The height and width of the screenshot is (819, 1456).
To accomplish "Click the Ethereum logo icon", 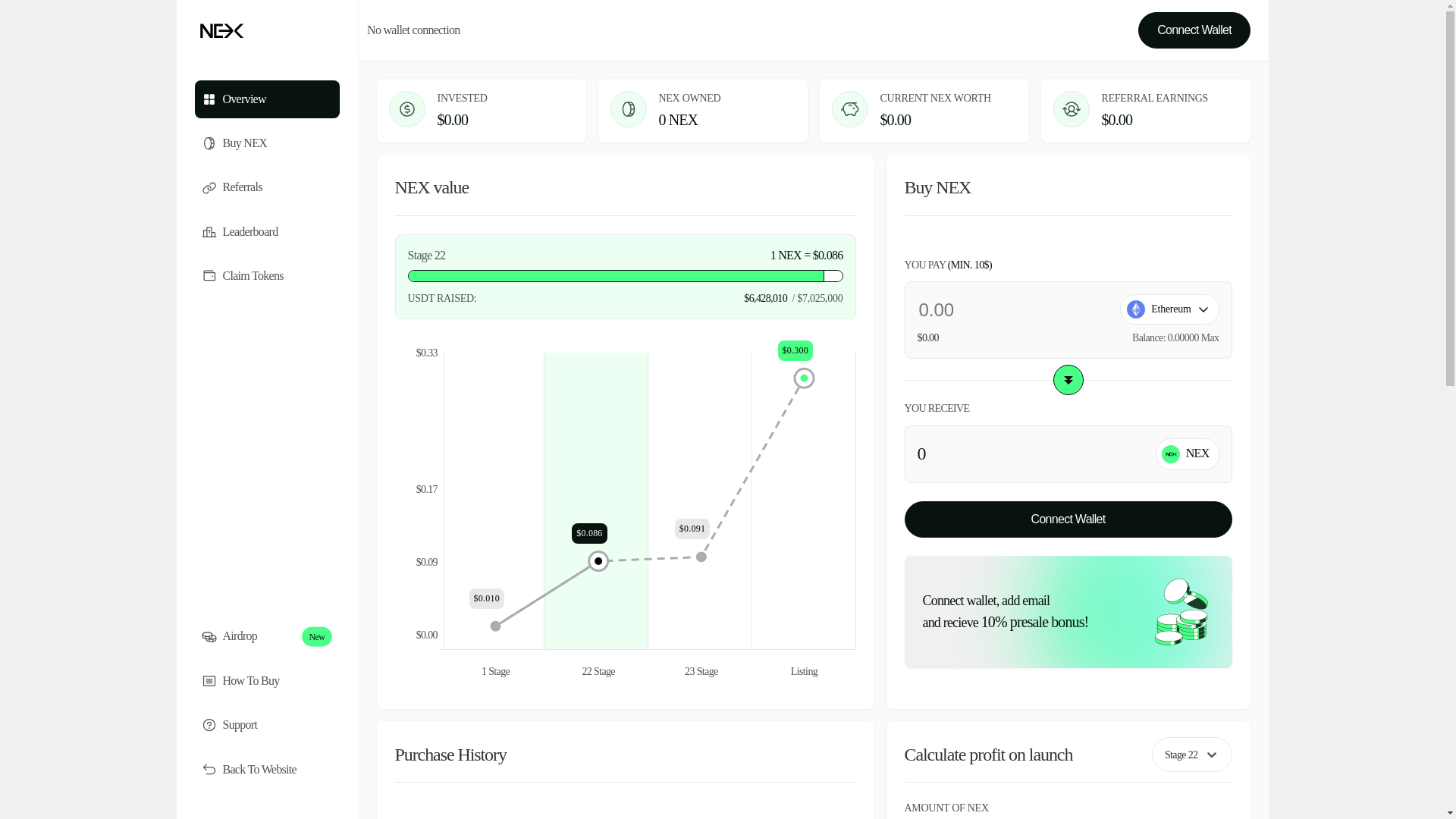I will point(1136,309).
